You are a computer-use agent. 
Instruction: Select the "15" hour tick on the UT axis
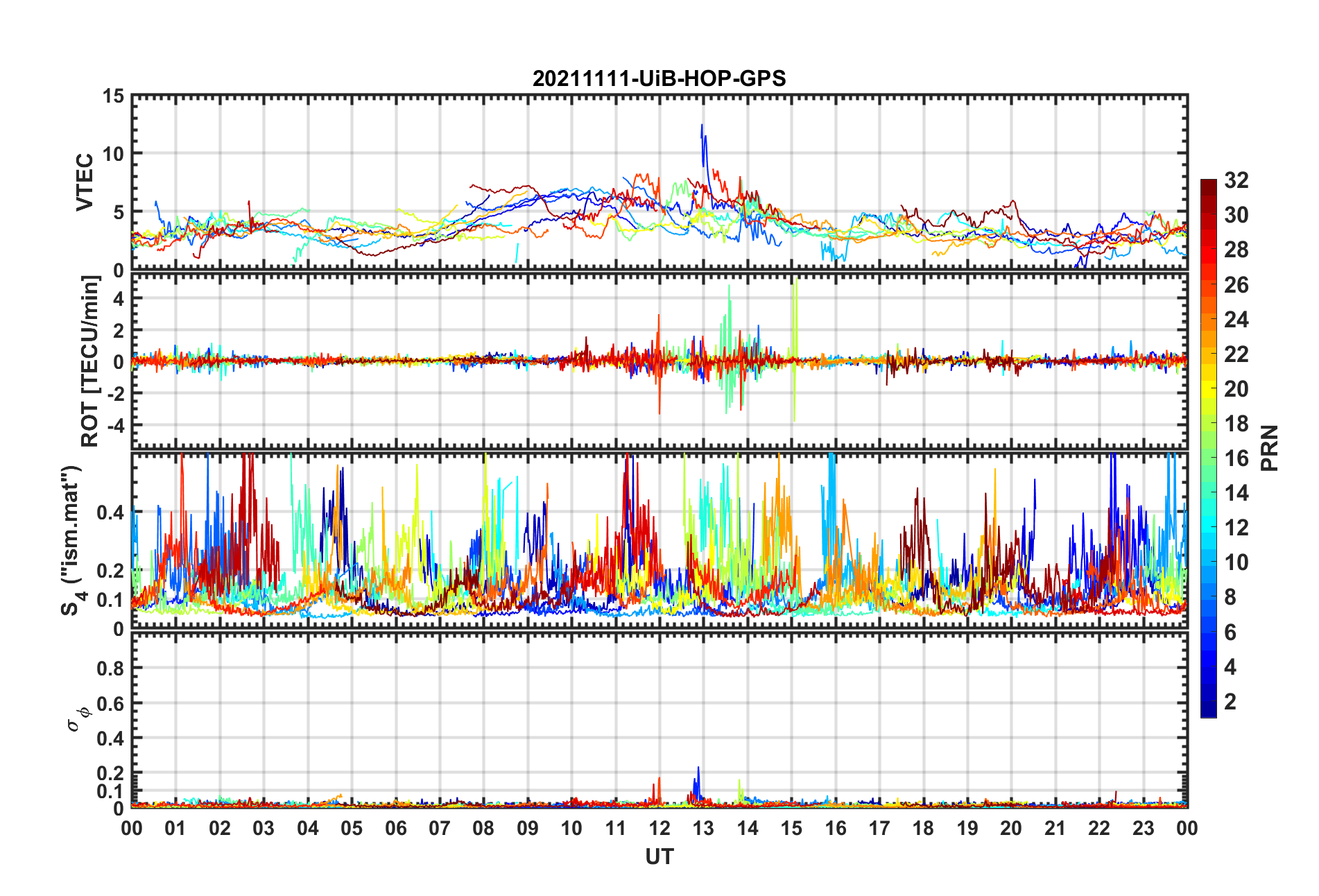[791, 828]
